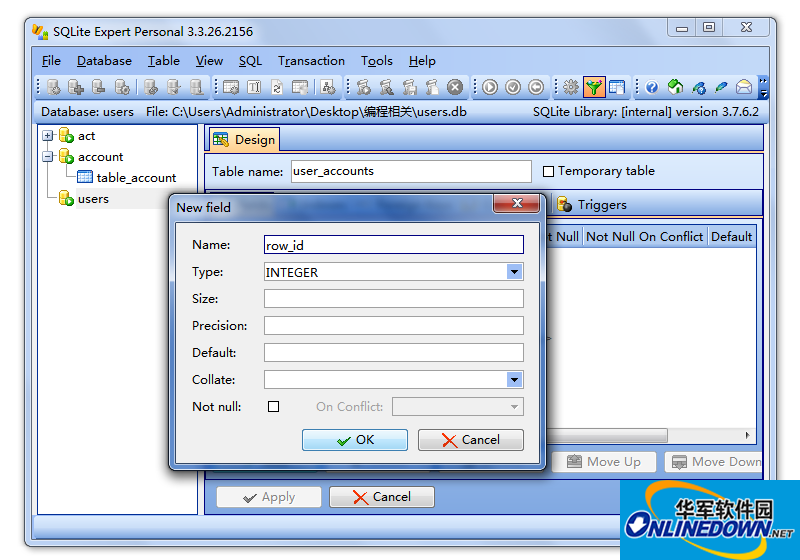800x560 pixels.
Task: Click the Rename Table toolbar icon
Action: tap(254, 87)
